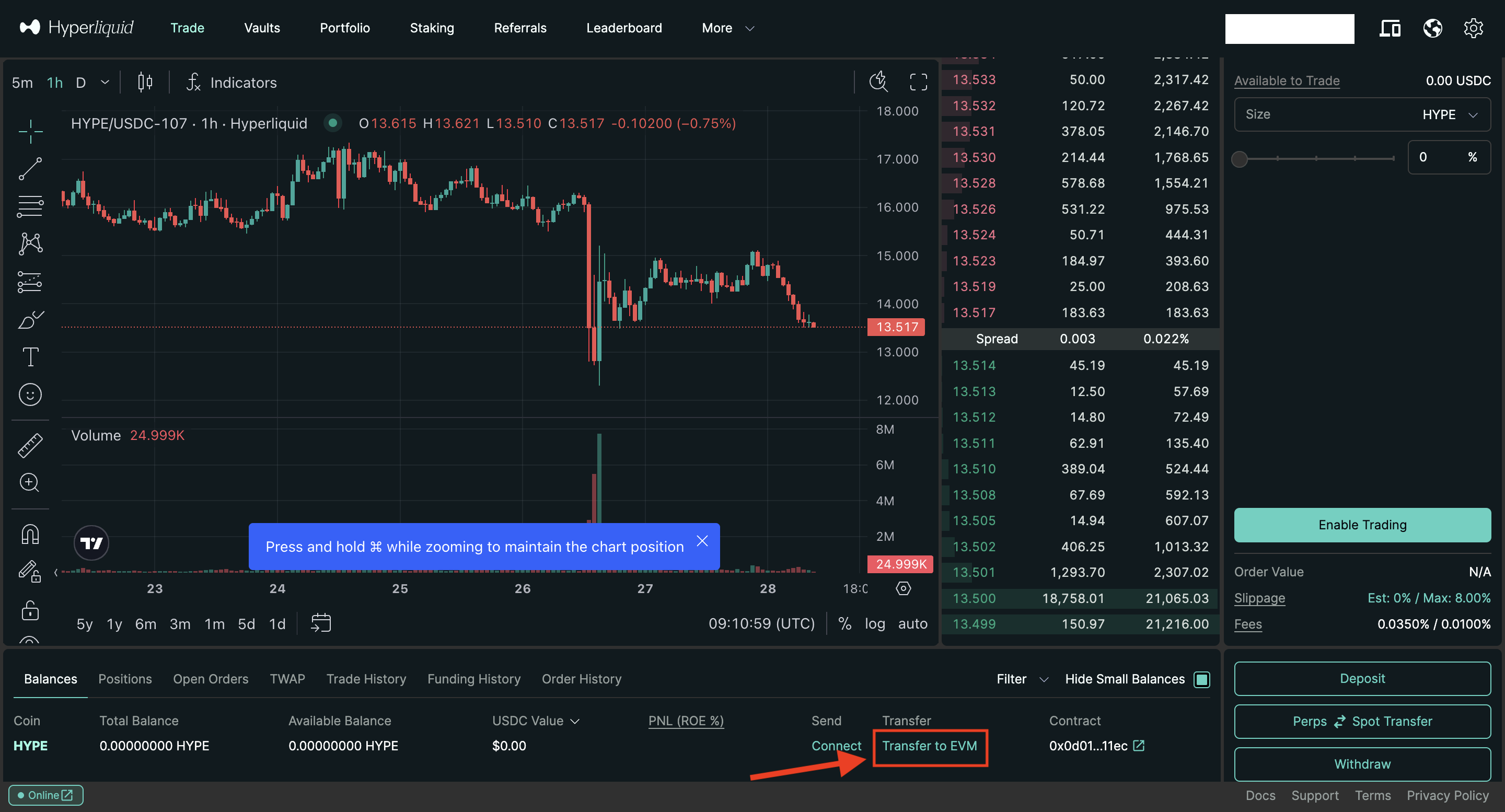Select the Text annotation tool
The image size is (1505, 812).
[x=30, y=357]
